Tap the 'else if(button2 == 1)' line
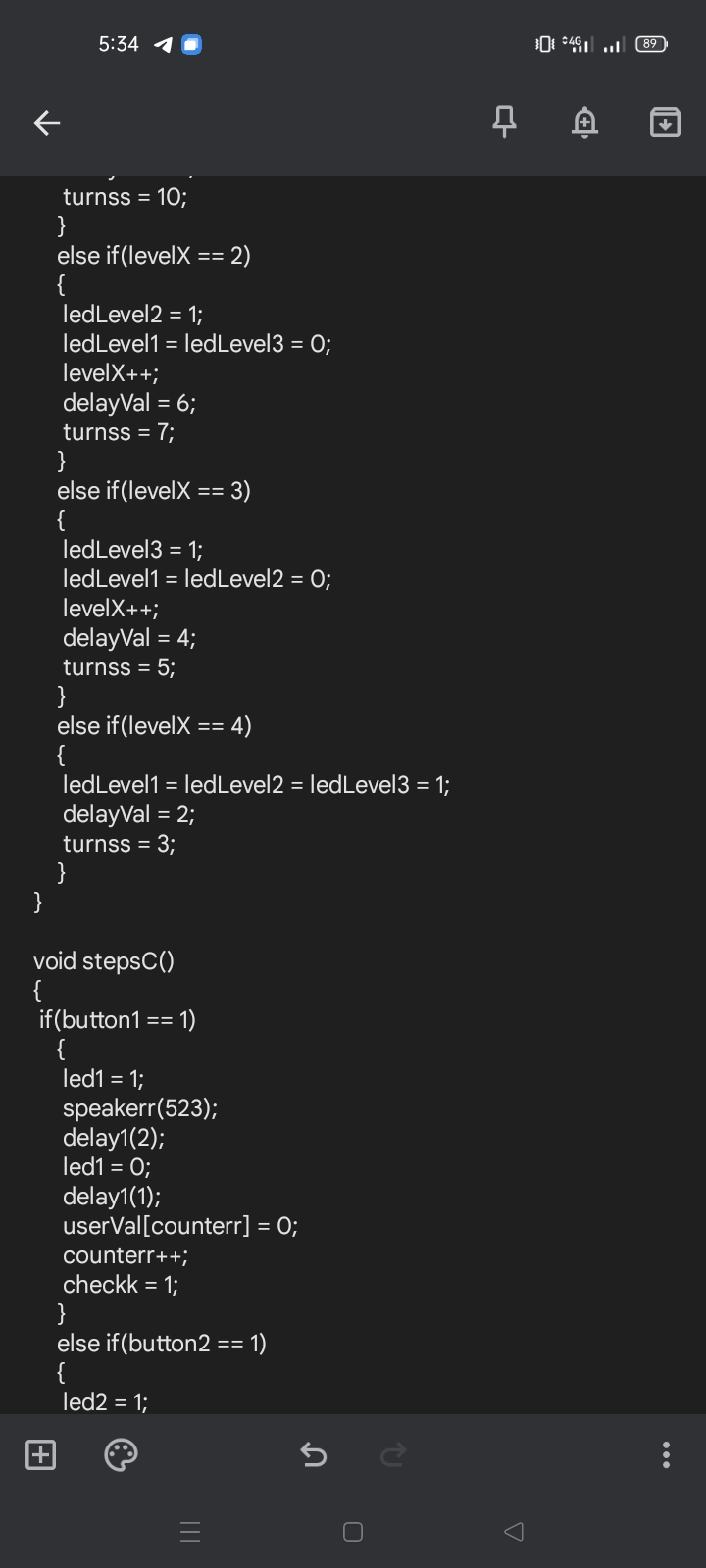Viewport: 706px width, 1568px height. point(163,1343)
